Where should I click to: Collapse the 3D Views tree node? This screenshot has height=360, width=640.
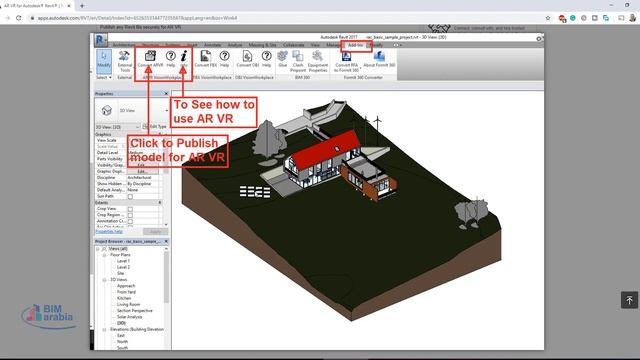(x=104, y=280)
